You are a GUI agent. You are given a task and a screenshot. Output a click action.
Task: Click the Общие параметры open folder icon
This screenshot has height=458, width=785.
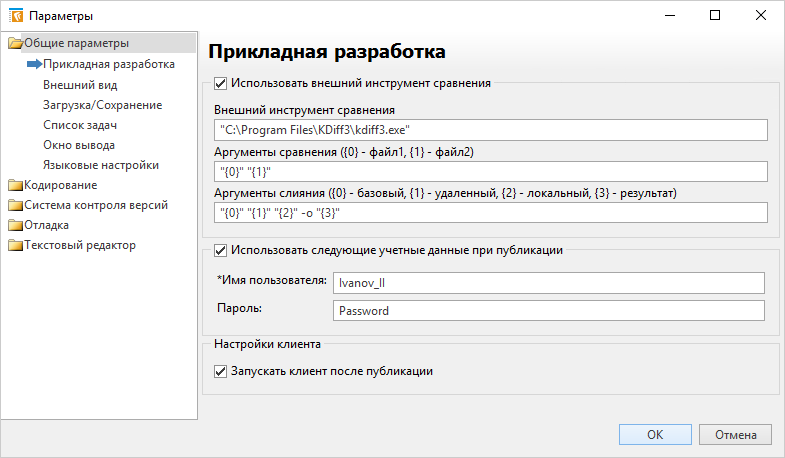coord(15,43)
